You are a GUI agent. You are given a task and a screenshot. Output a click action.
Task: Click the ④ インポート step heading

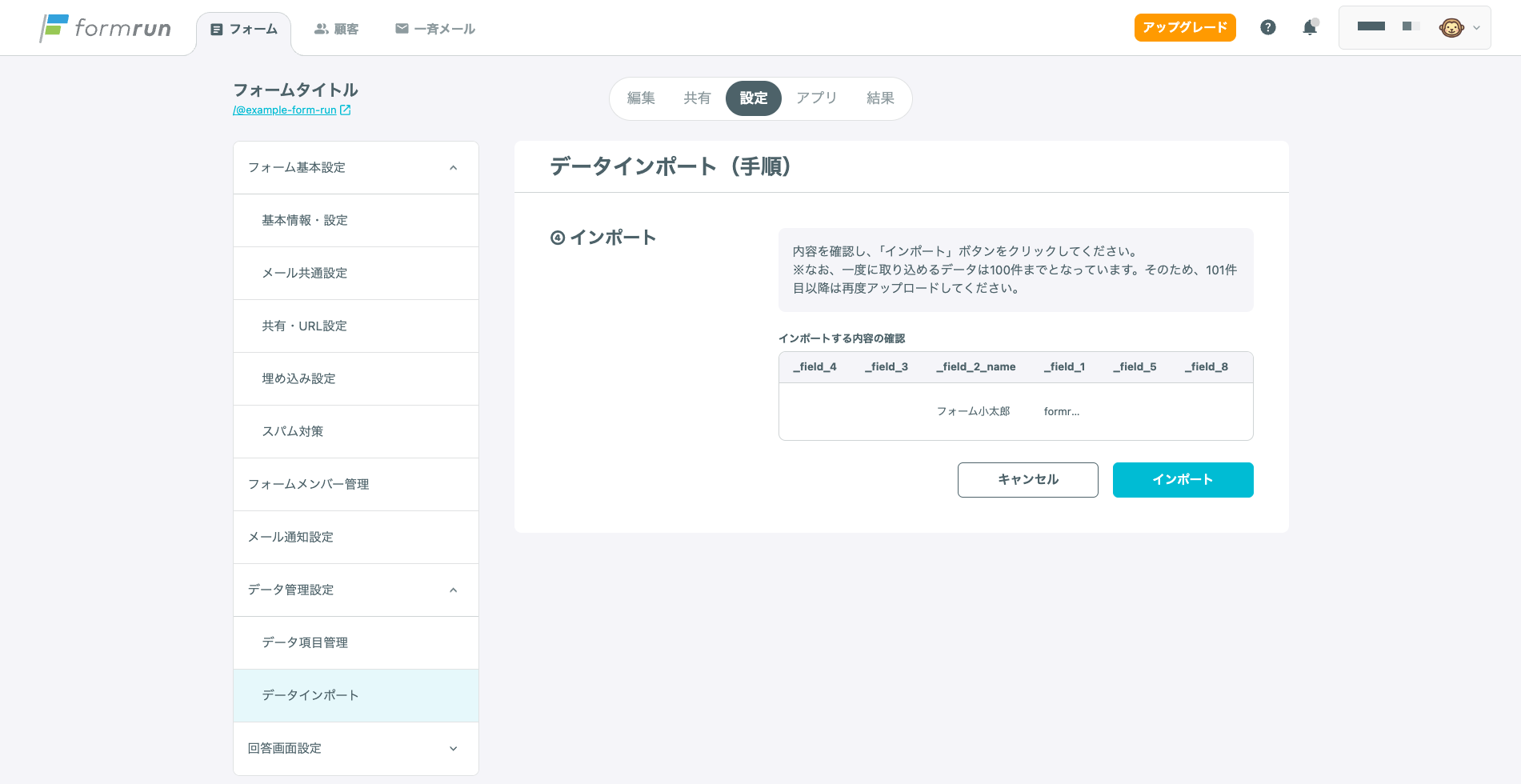[x=603, y=238]
